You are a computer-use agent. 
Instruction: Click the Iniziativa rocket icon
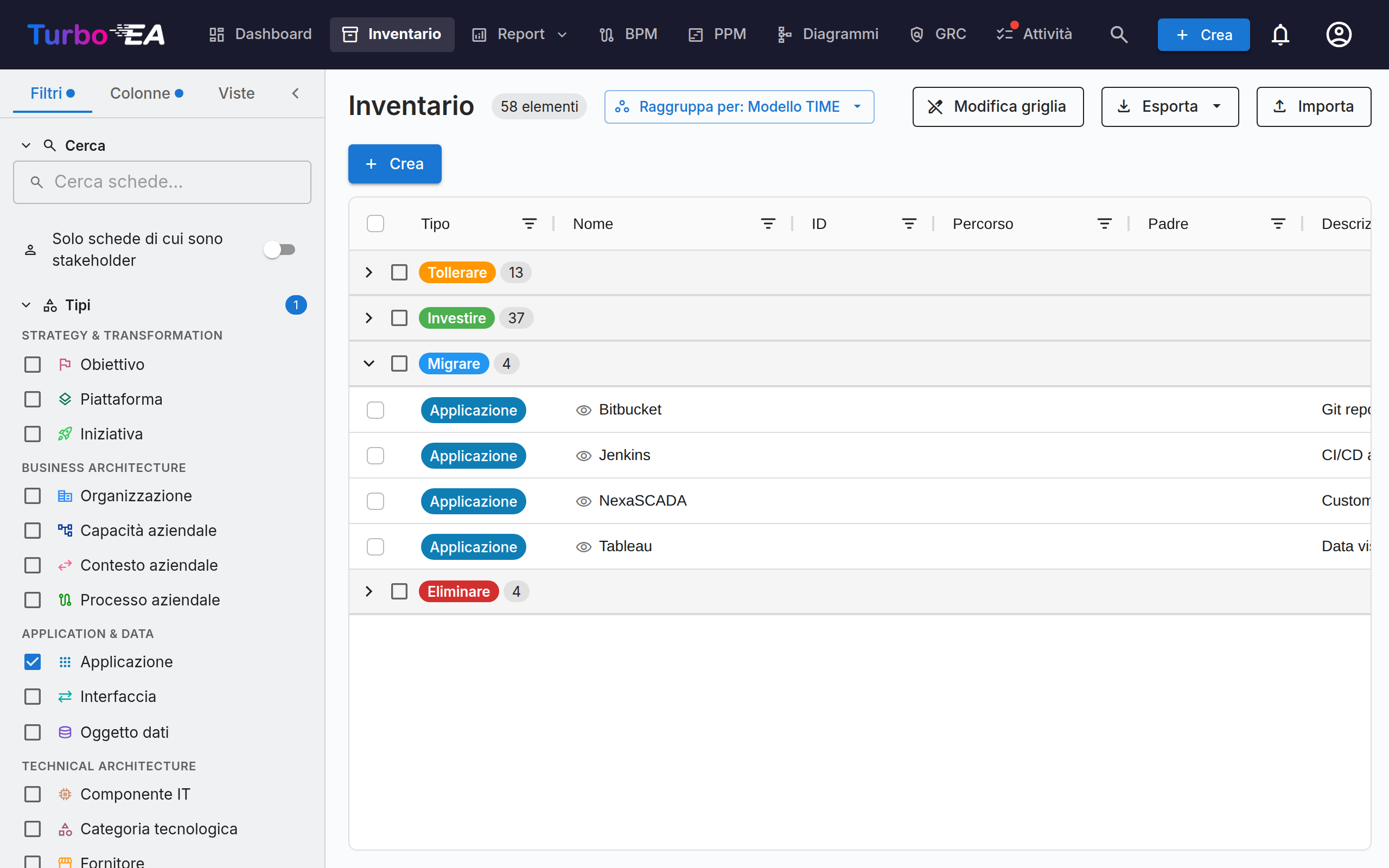65,434
